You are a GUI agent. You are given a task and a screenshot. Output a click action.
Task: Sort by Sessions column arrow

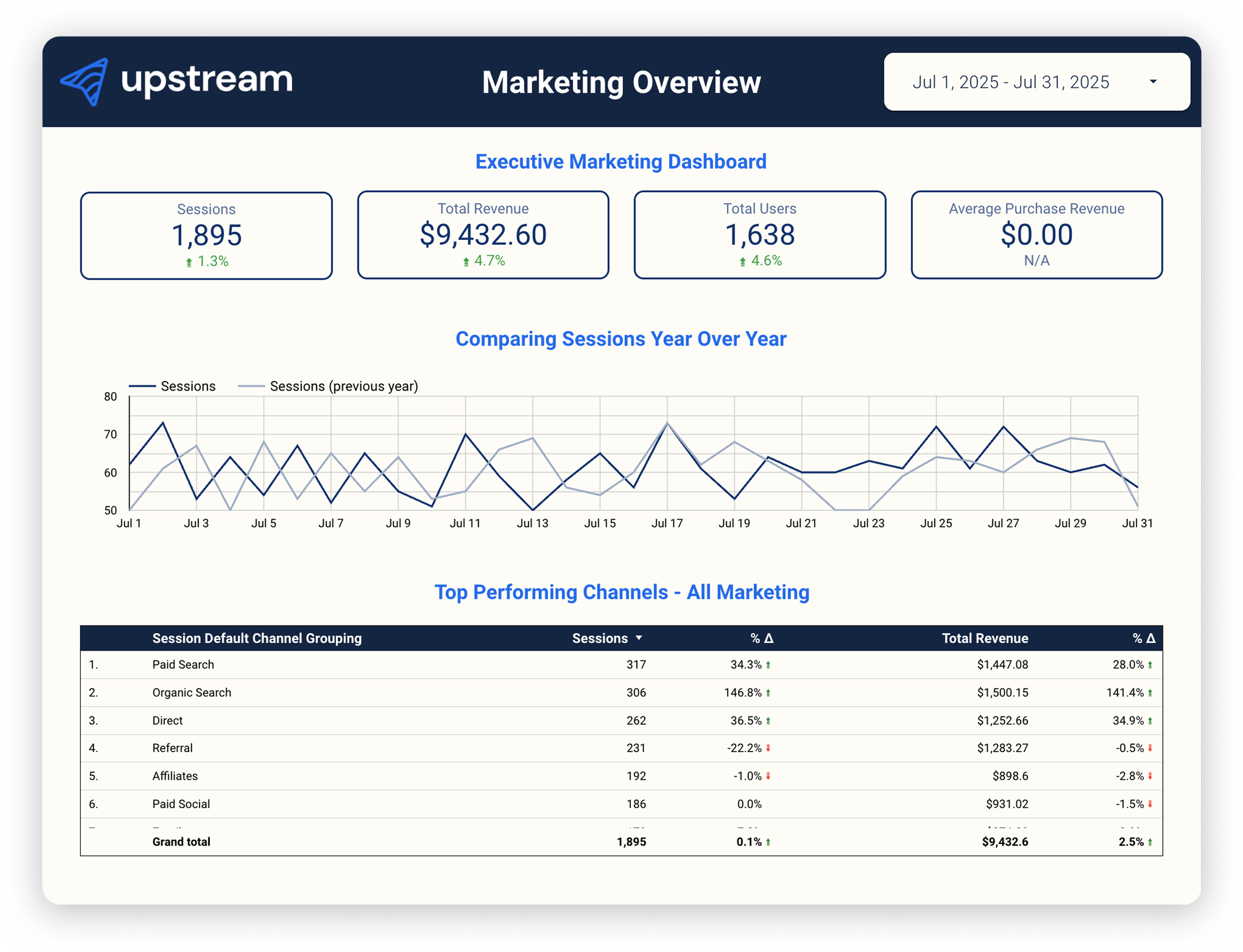tap(639, 638)
